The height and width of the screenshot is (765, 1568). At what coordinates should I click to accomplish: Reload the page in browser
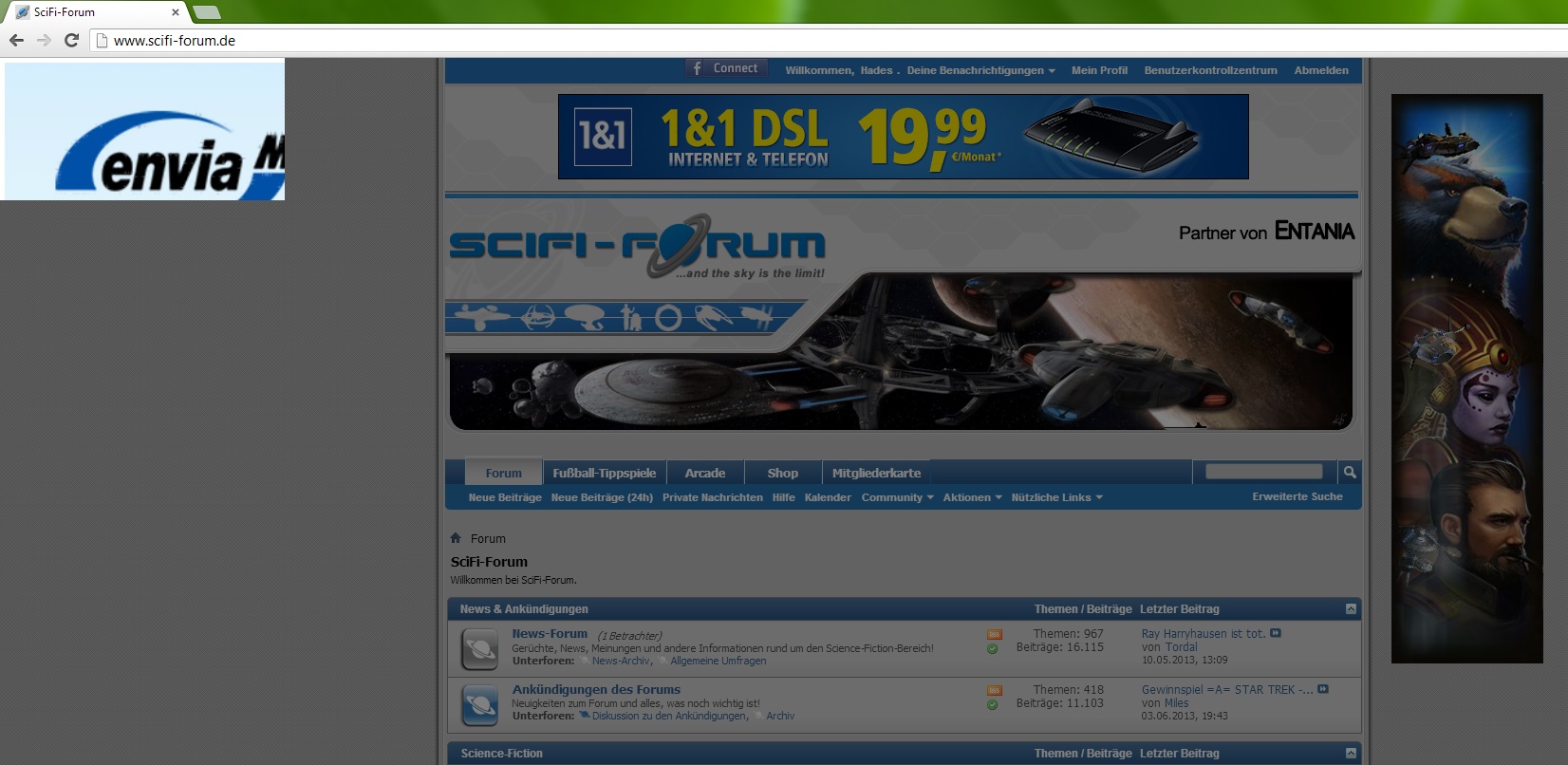[71, 40]
